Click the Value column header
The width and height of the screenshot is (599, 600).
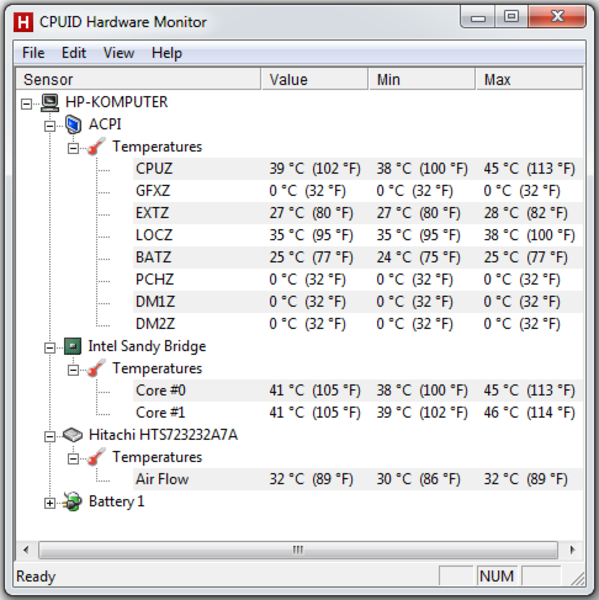[315, 80]
